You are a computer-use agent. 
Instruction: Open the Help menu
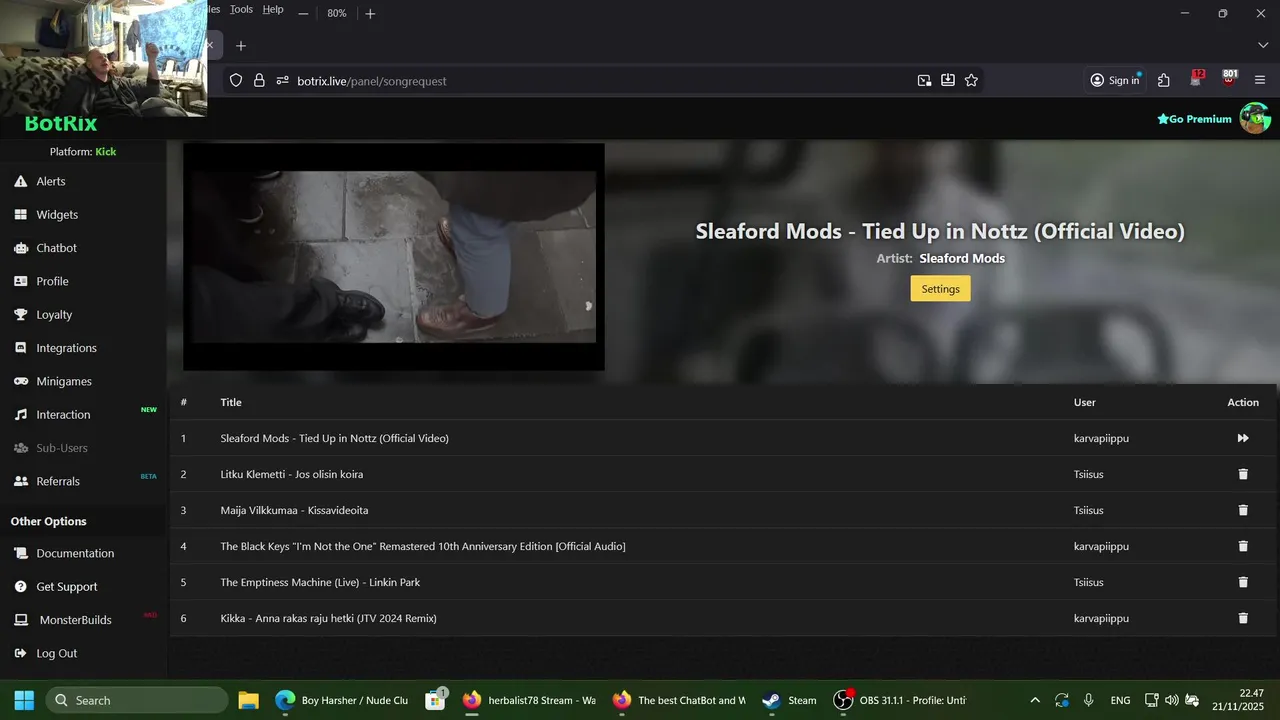pyautogui.click(x=273, y=9)
